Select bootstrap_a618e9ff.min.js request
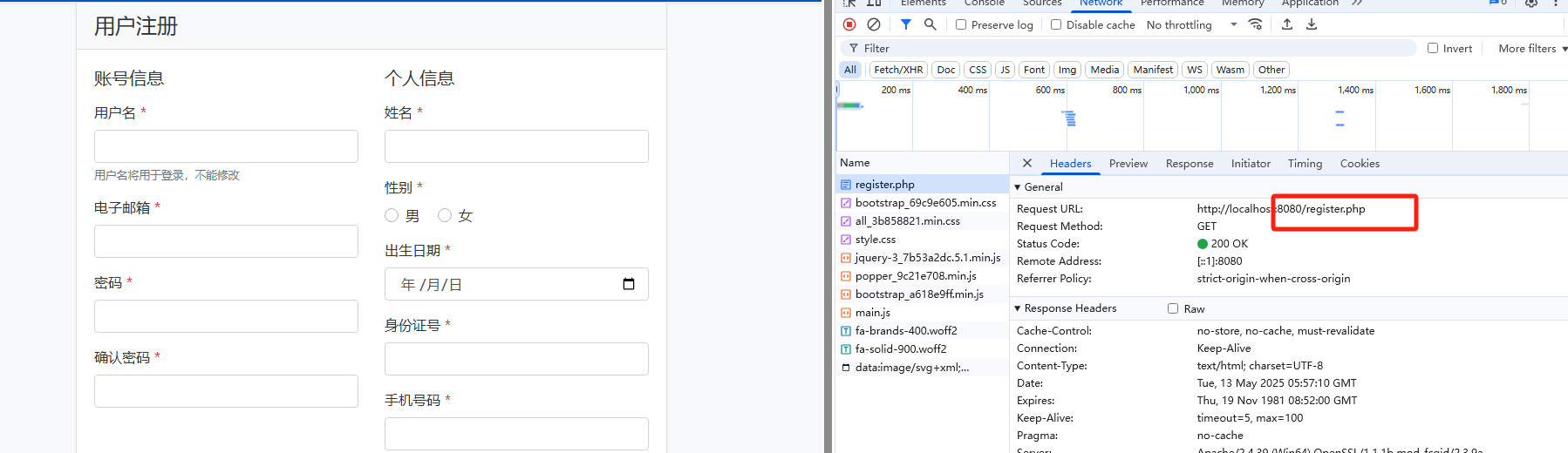Screen dimensions: 1568x453 [922, 294]
